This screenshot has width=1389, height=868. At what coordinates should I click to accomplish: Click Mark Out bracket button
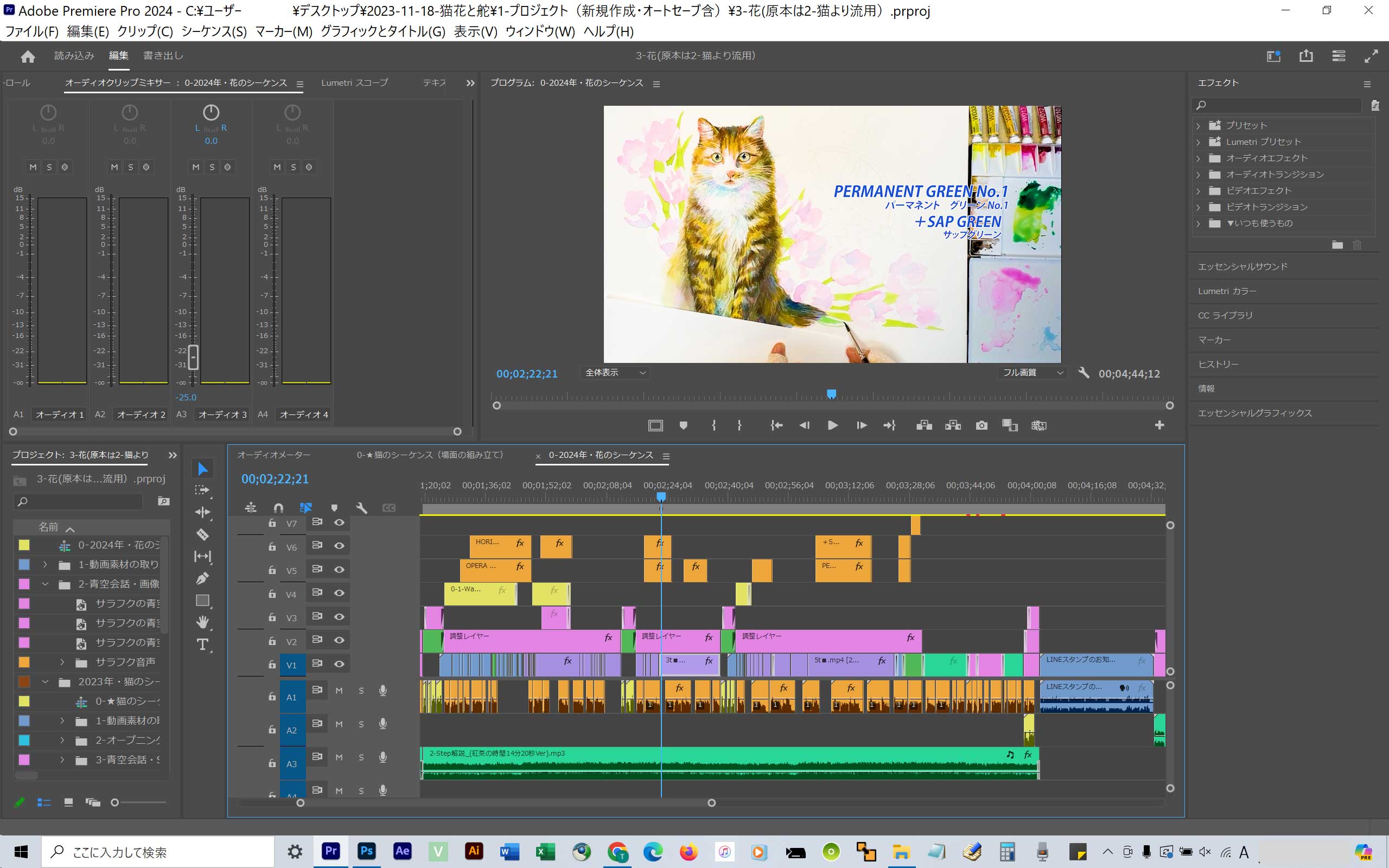pos(740,425)
